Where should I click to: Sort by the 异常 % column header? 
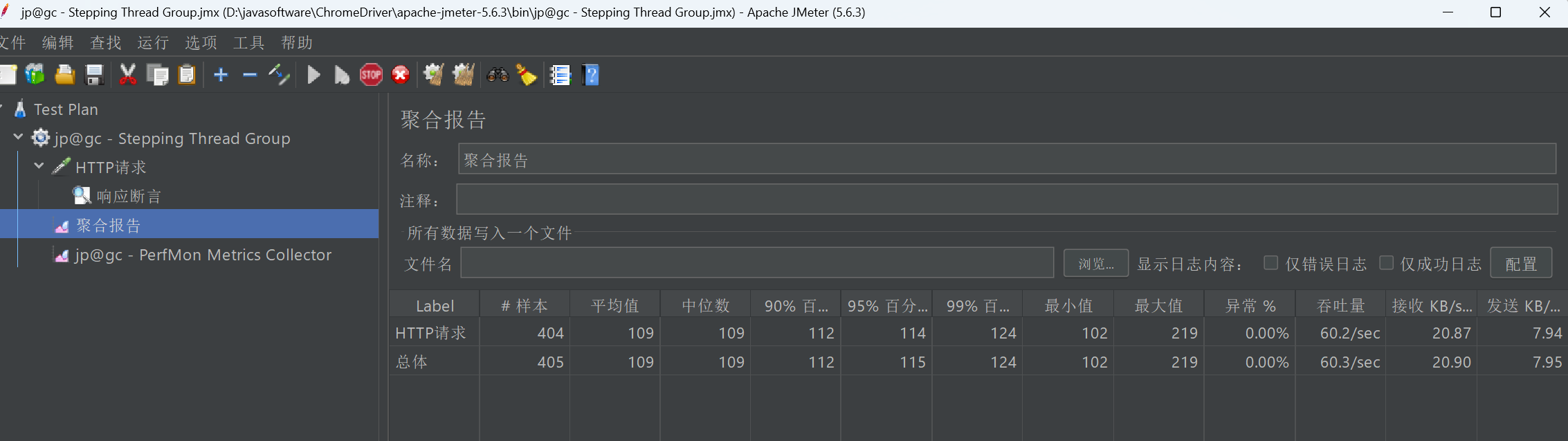coord(1250,306)
